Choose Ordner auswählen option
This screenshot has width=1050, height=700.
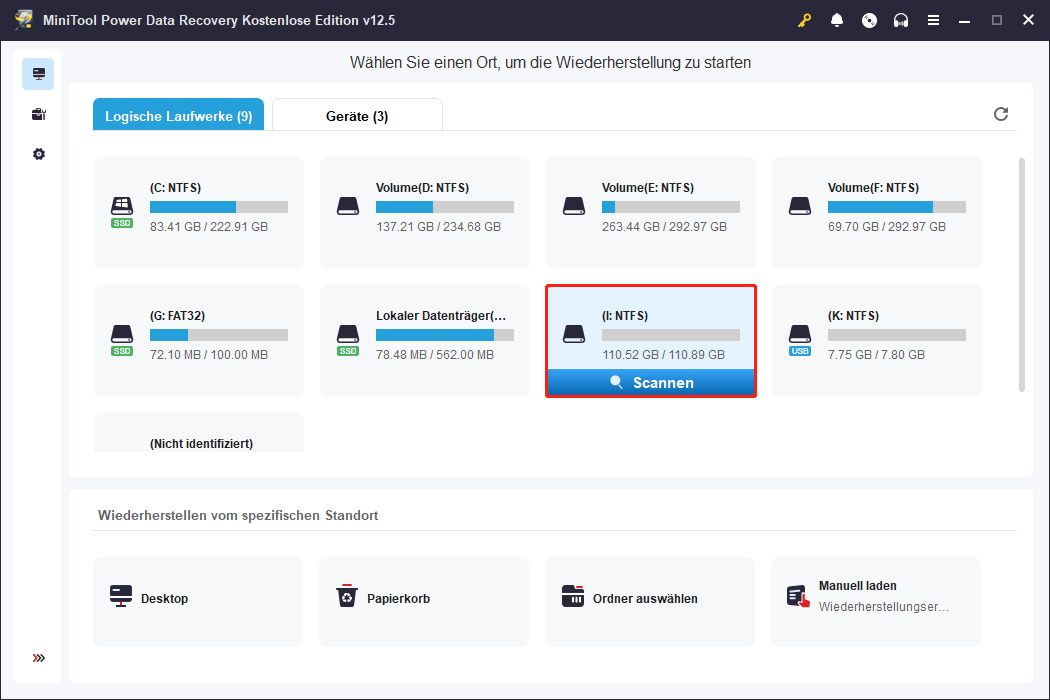coord(650,602)
